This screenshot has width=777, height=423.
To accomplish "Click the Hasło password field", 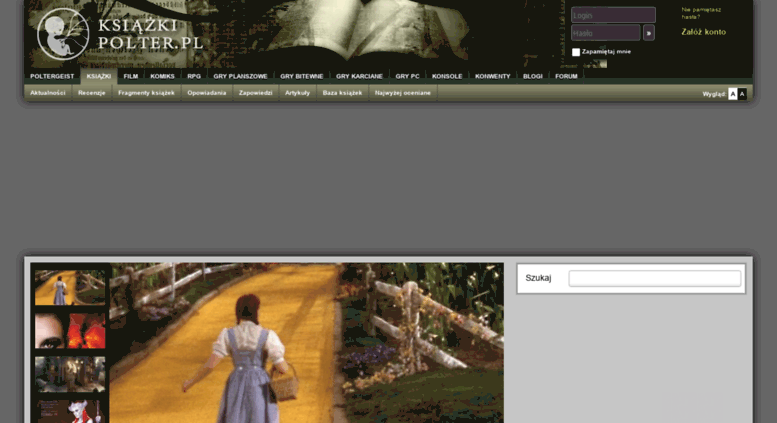I will (606, 33).
